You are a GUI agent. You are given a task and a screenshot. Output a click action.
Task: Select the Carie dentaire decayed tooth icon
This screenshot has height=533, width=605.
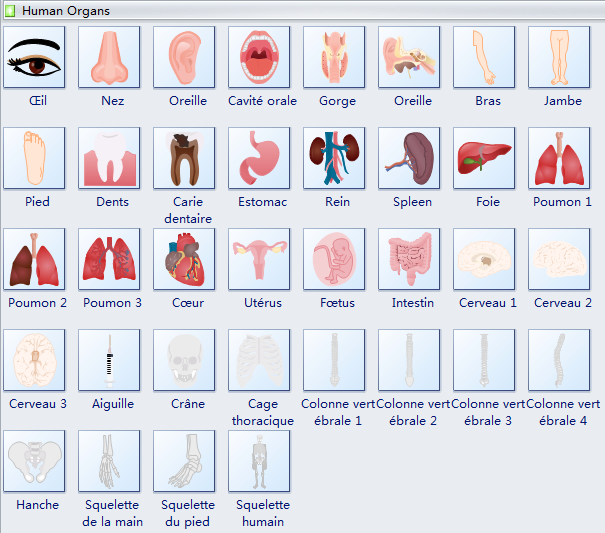tap(184, 158)
